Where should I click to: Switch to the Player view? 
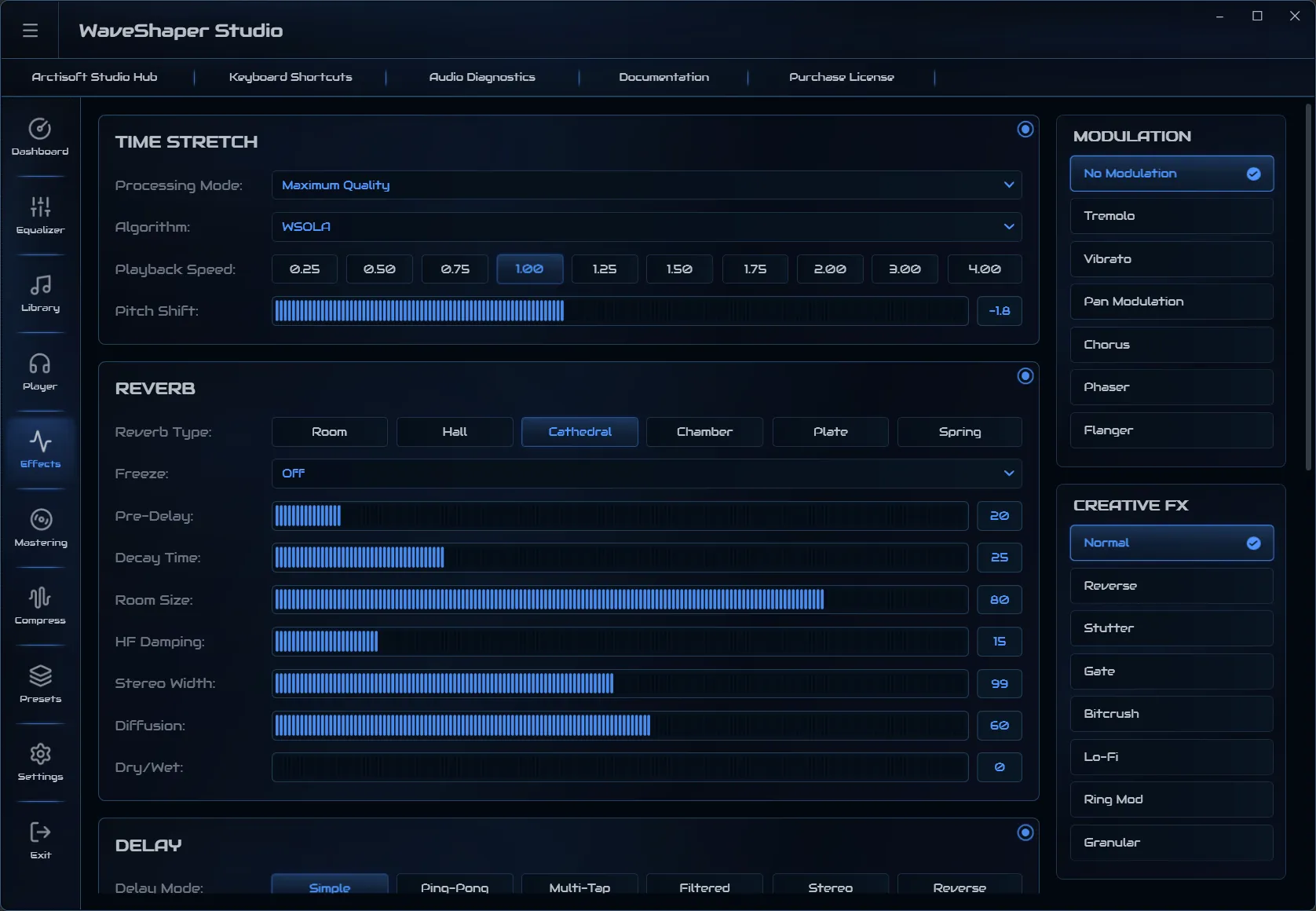coord(40,371)
